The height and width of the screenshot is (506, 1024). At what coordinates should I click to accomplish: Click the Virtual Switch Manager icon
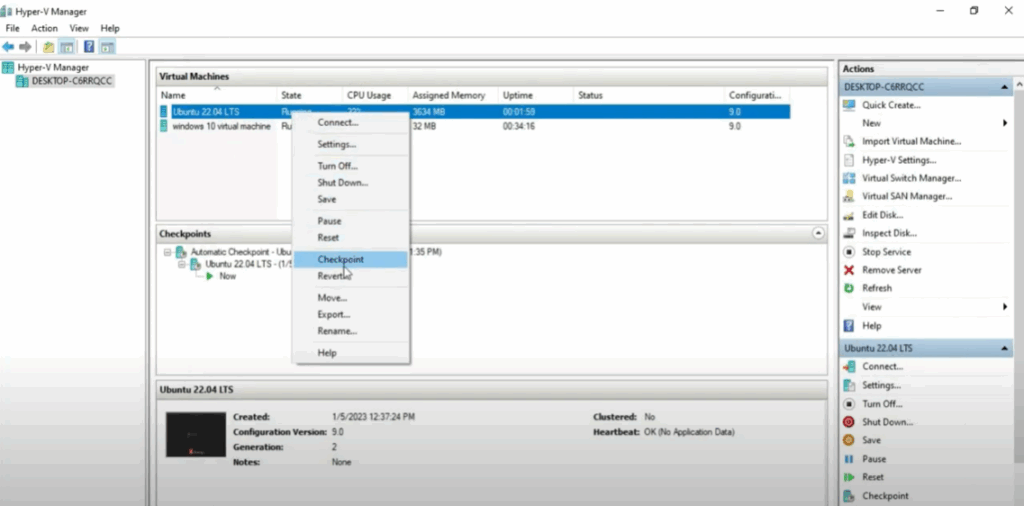[849, 178]
